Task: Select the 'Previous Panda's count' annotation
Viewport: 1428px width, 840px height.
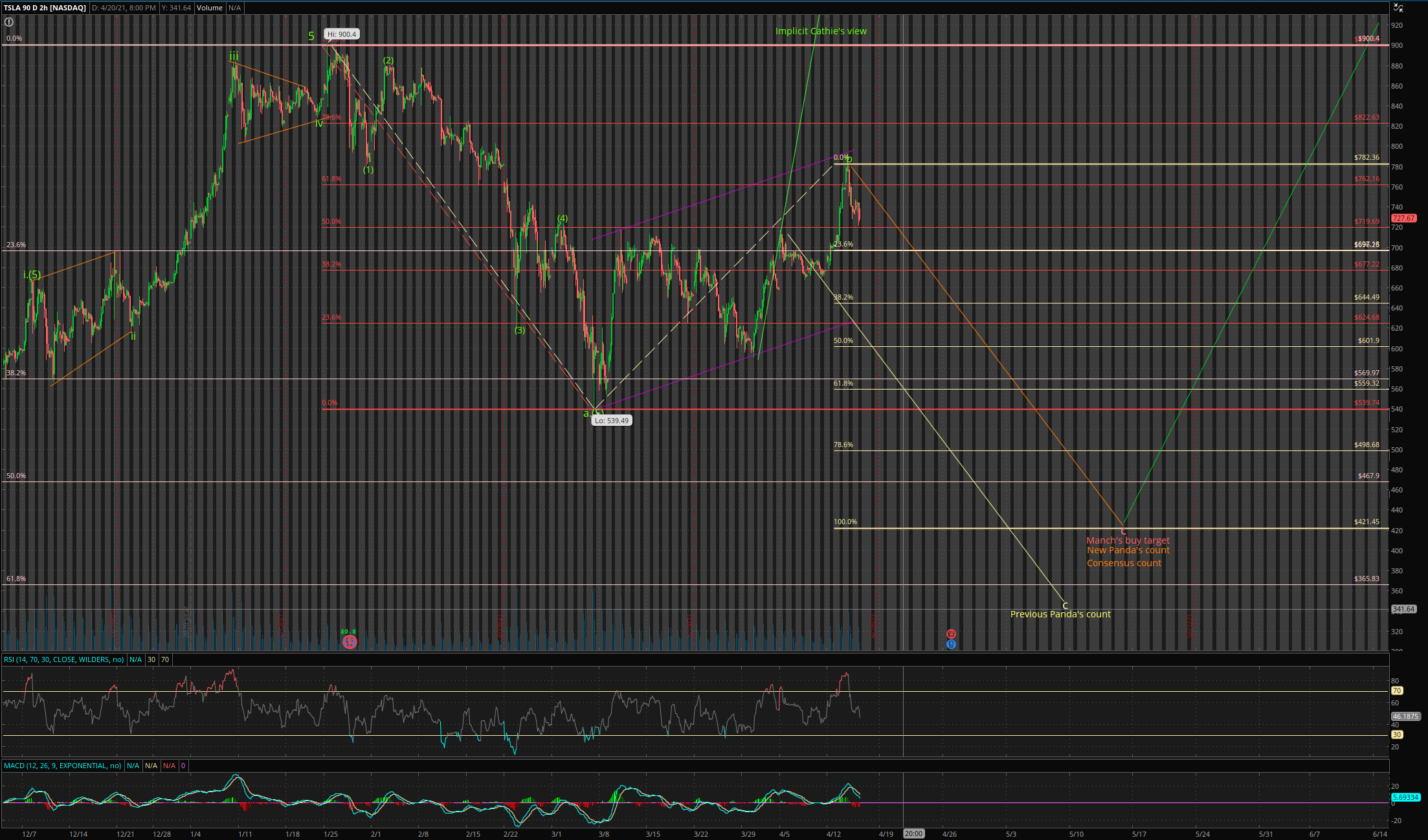Action: [x=1060, y=614]
